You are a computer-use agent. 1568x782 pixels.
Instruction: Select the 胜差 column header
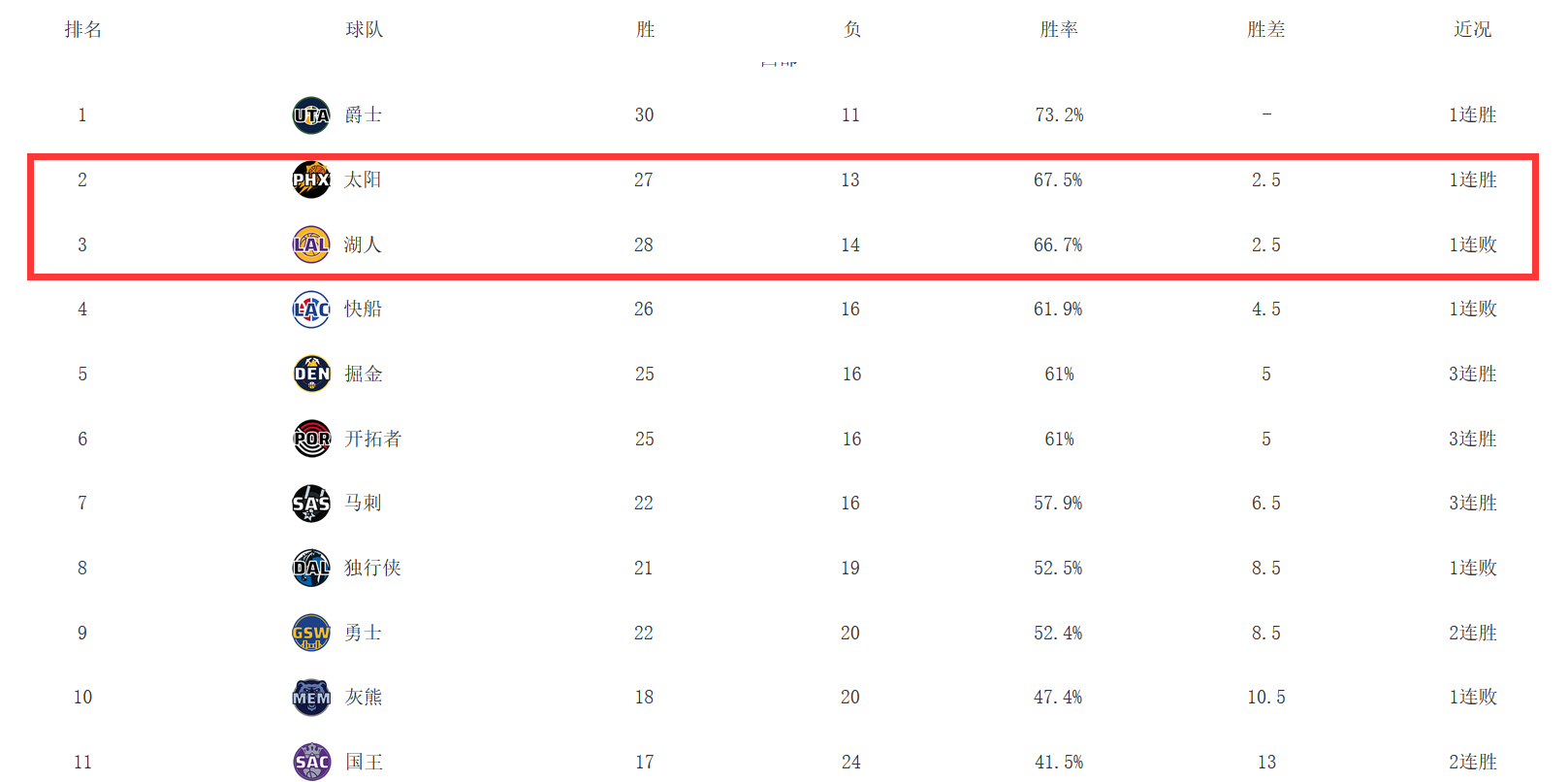tap(1266, 29)
